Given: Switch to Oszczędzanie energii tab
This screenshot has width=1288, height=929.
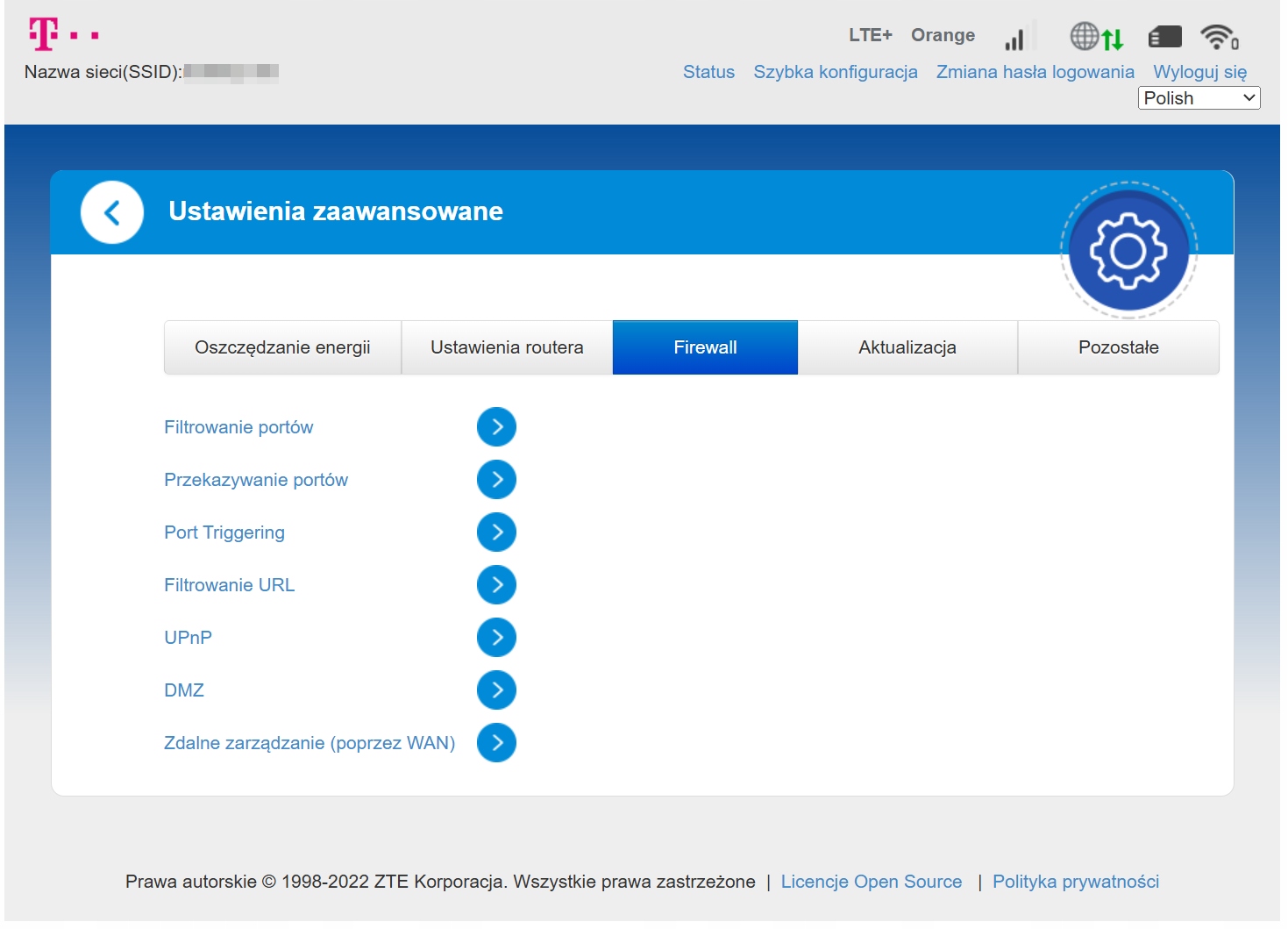Looking at the screenshot, I should coord(282,347).
